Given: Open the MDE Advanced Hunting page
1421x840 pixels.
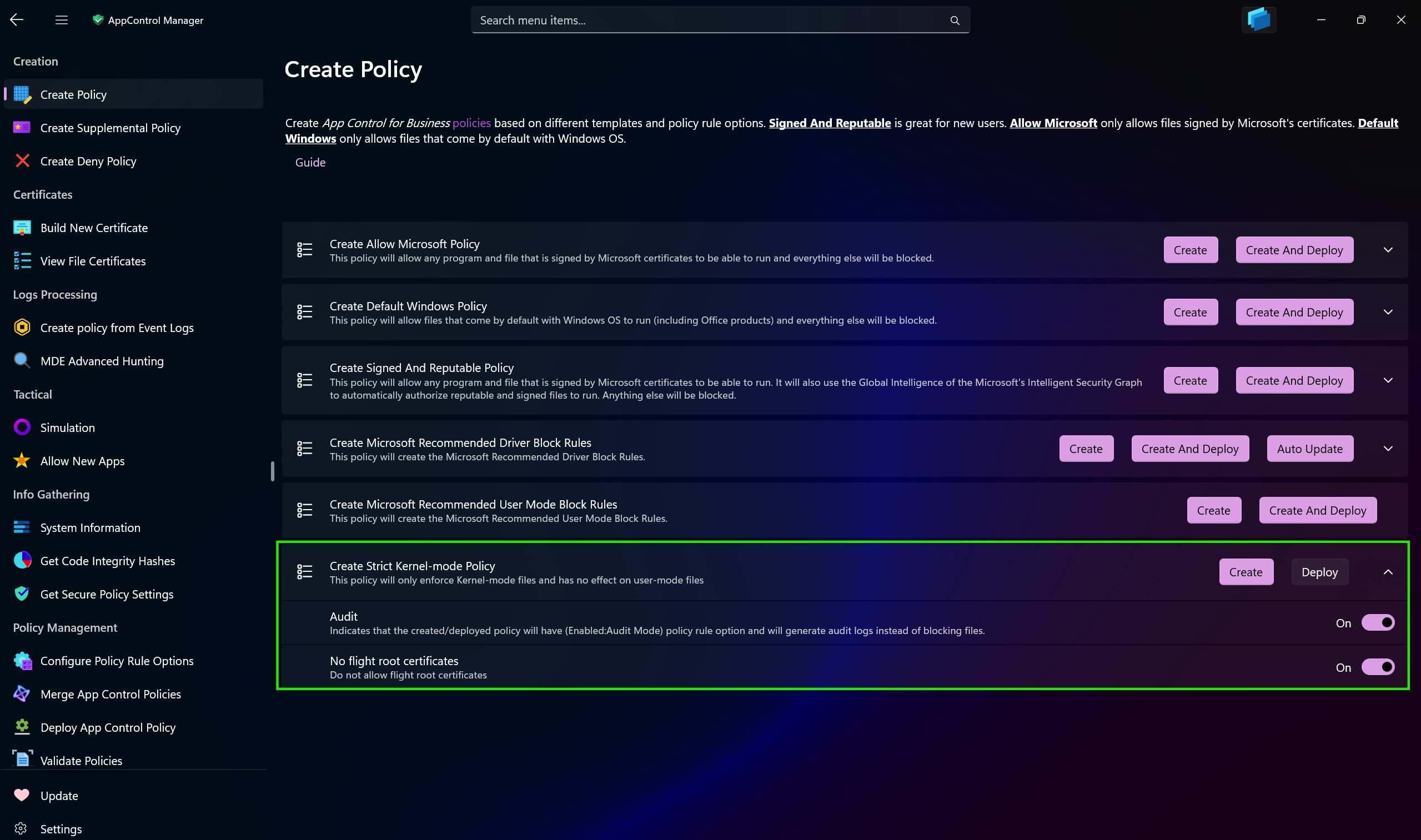Looking at the screenshot, I should pos(134,361).
